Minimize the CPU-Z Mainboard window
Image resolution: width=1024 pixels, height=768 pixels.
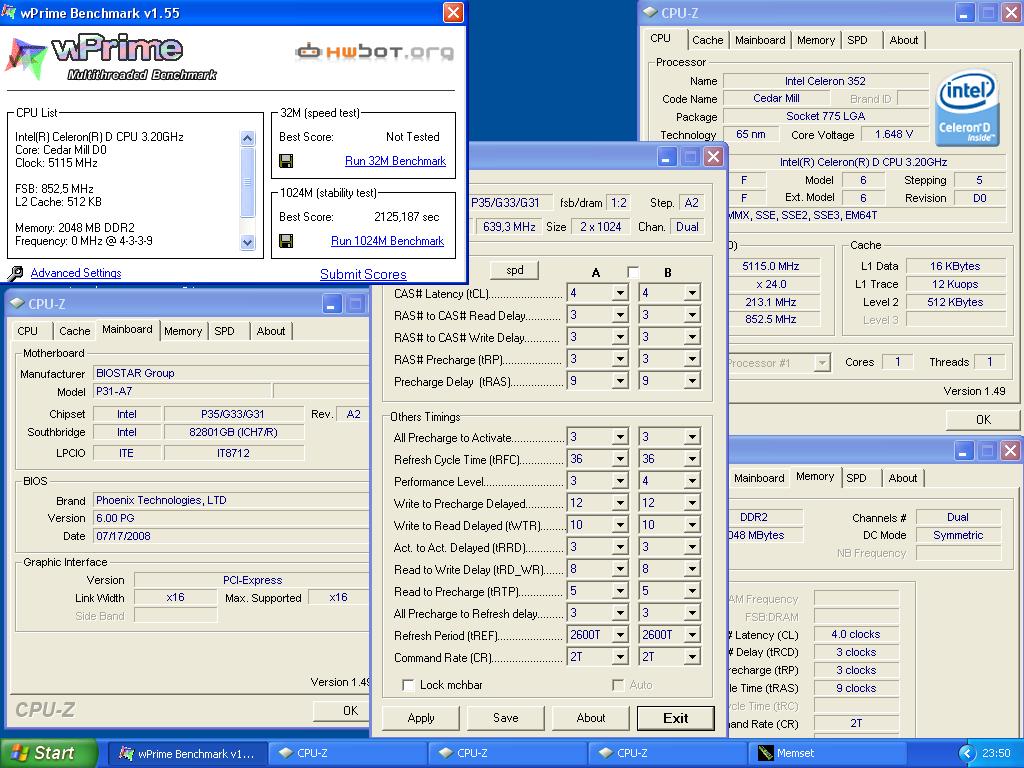332,304
